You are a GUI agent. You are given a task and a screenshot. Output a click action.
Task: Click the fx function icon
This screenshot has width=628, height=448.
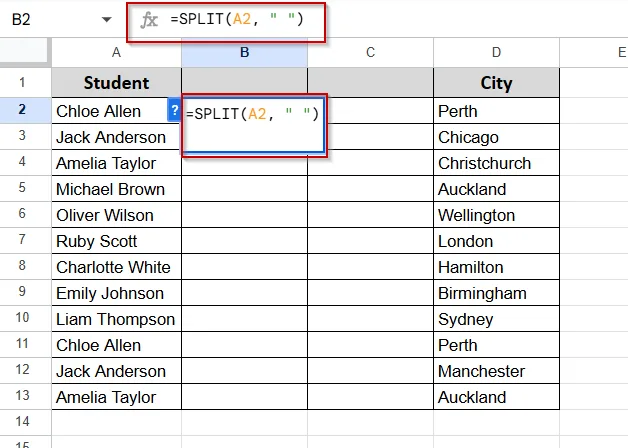click(x=149, y=20)
